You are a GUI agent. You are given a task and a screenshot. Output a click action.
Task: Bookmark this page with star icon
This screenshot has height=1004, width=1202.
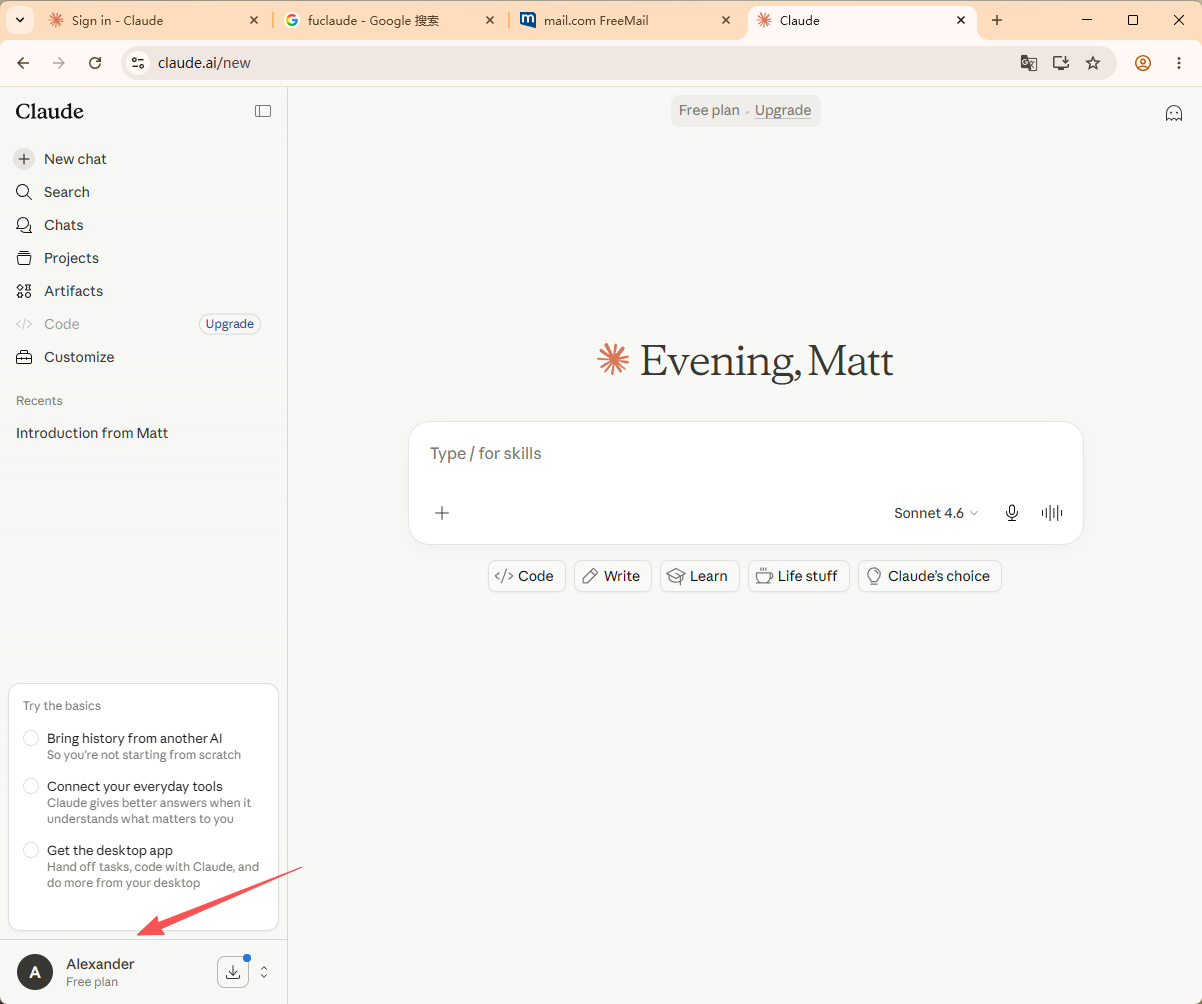(1093, 63)
